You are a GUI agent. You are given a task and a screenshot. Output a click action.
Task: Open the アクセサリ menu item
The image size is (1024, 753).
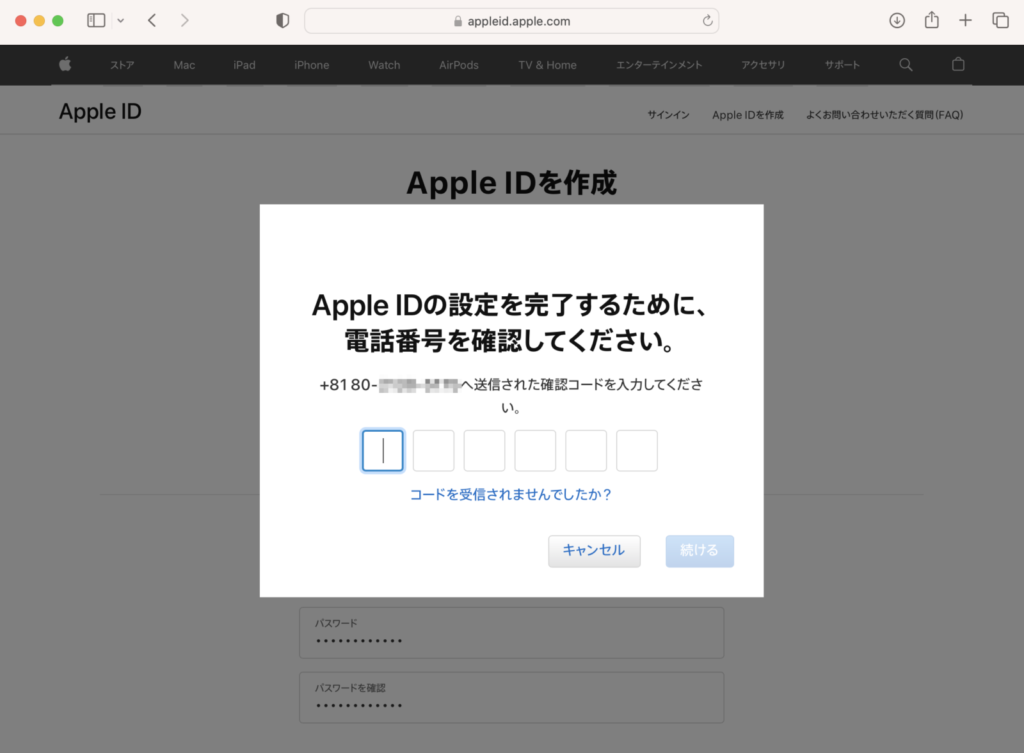point(763,65)
